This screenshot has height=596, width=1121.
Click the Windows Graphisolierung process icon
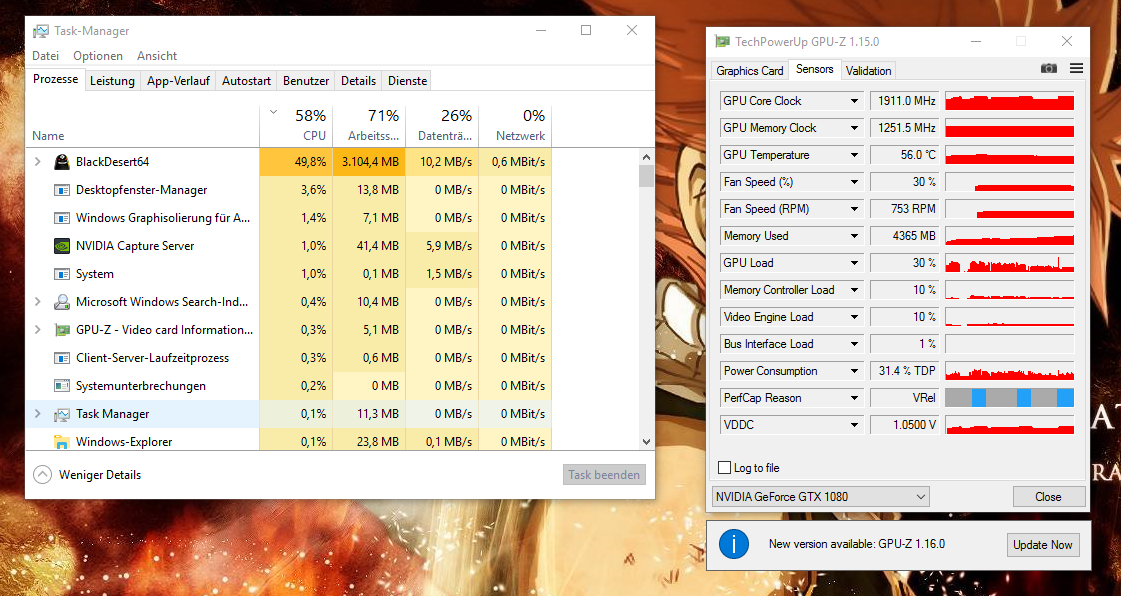pyautogui.click(x=62, y=218)
